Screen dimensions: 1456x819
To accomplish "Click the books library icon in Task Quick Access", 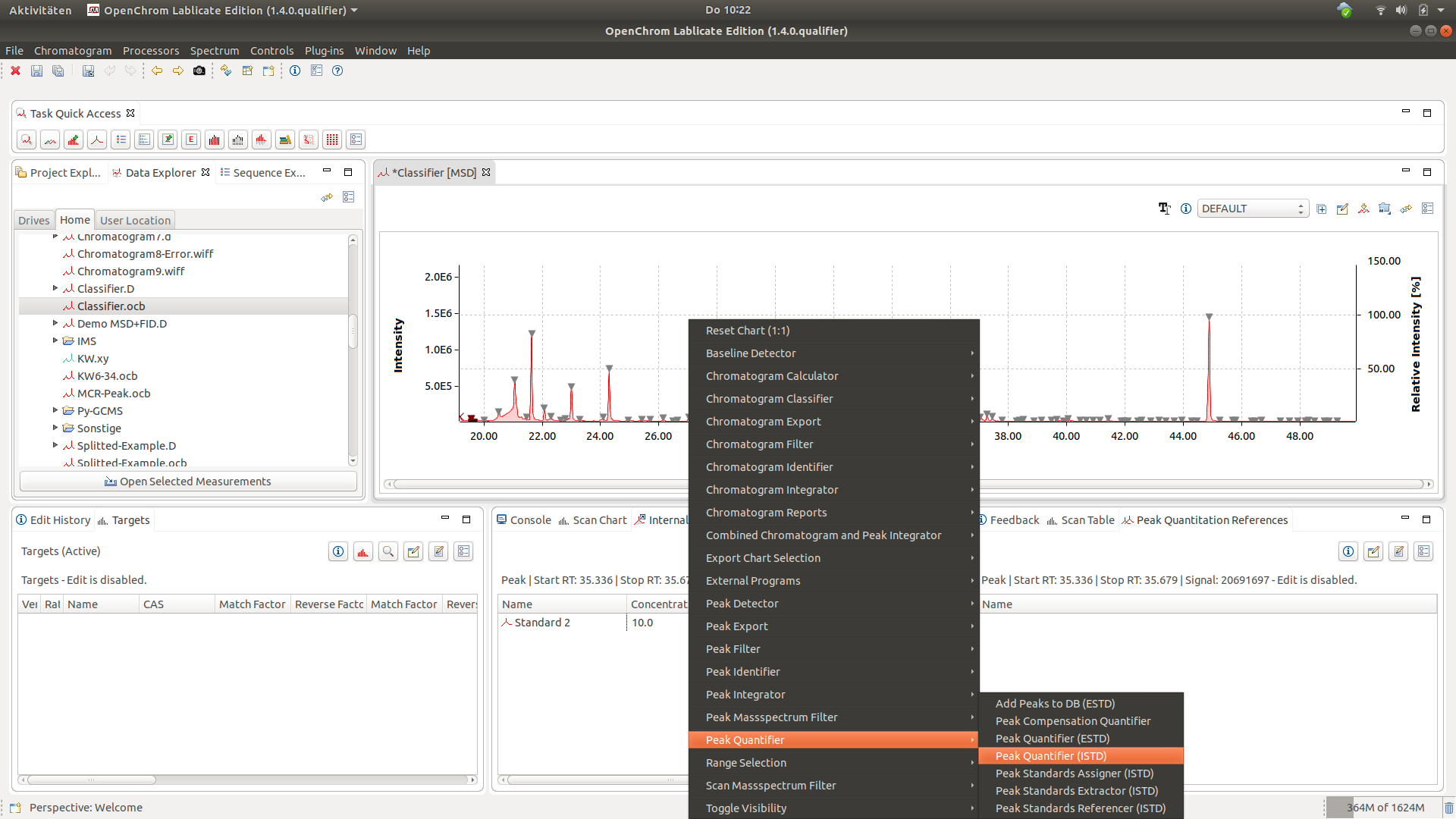I will coord(285,140).
